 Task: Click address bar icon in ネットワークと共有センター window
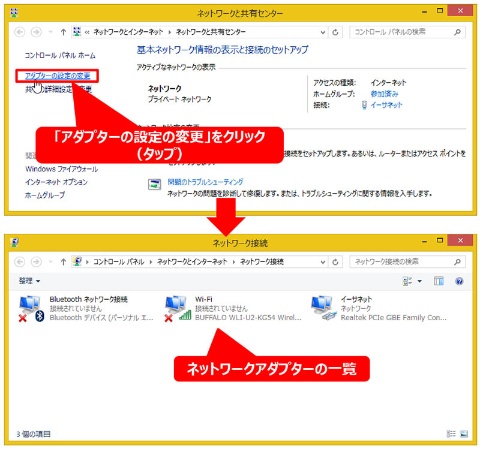(x=77, y=32)
